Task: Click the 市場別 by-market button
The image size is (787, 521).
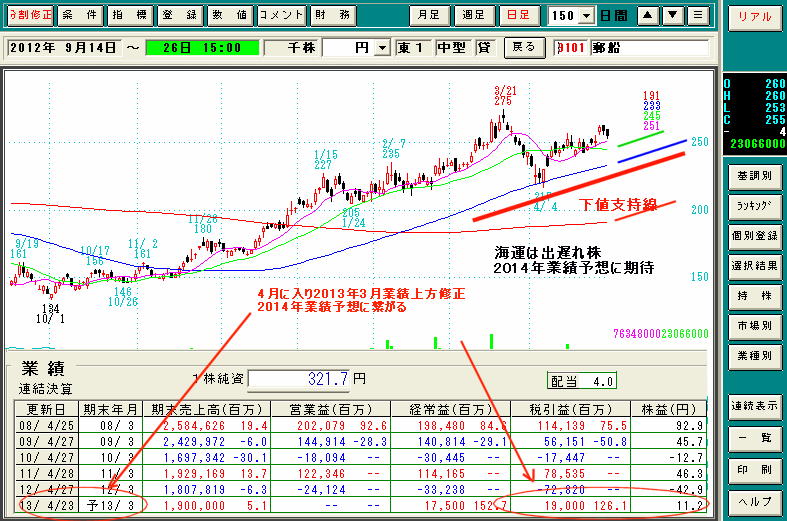Action: 754,326
